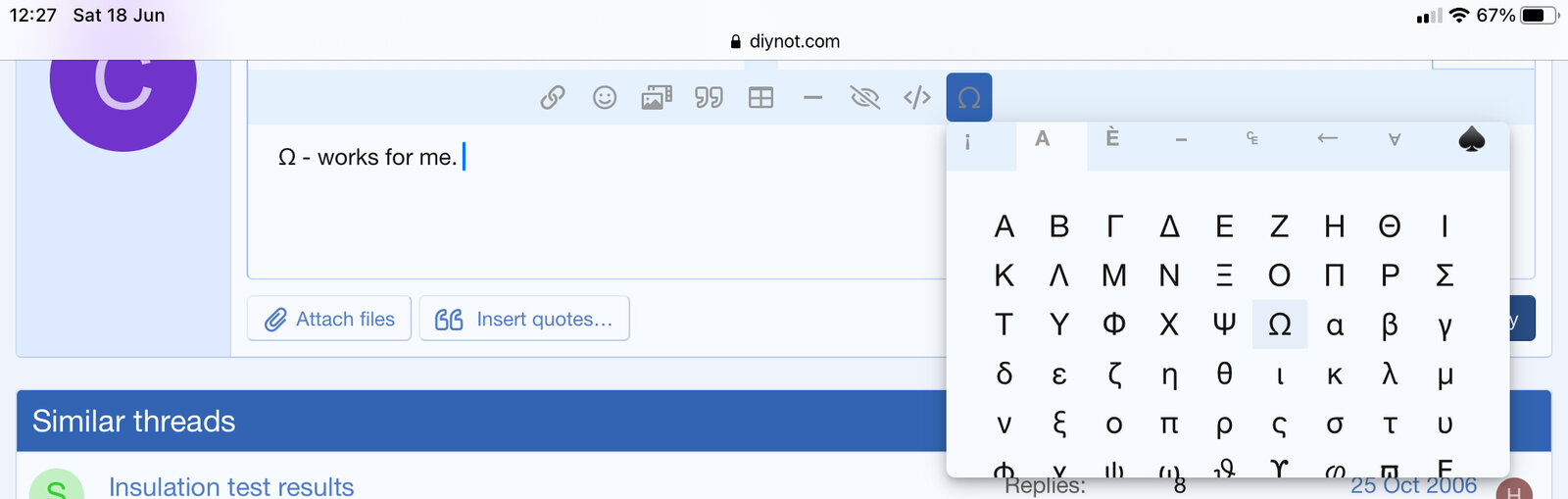Click the code block icon
The image size is (1568, 499).
click(917, 97)
